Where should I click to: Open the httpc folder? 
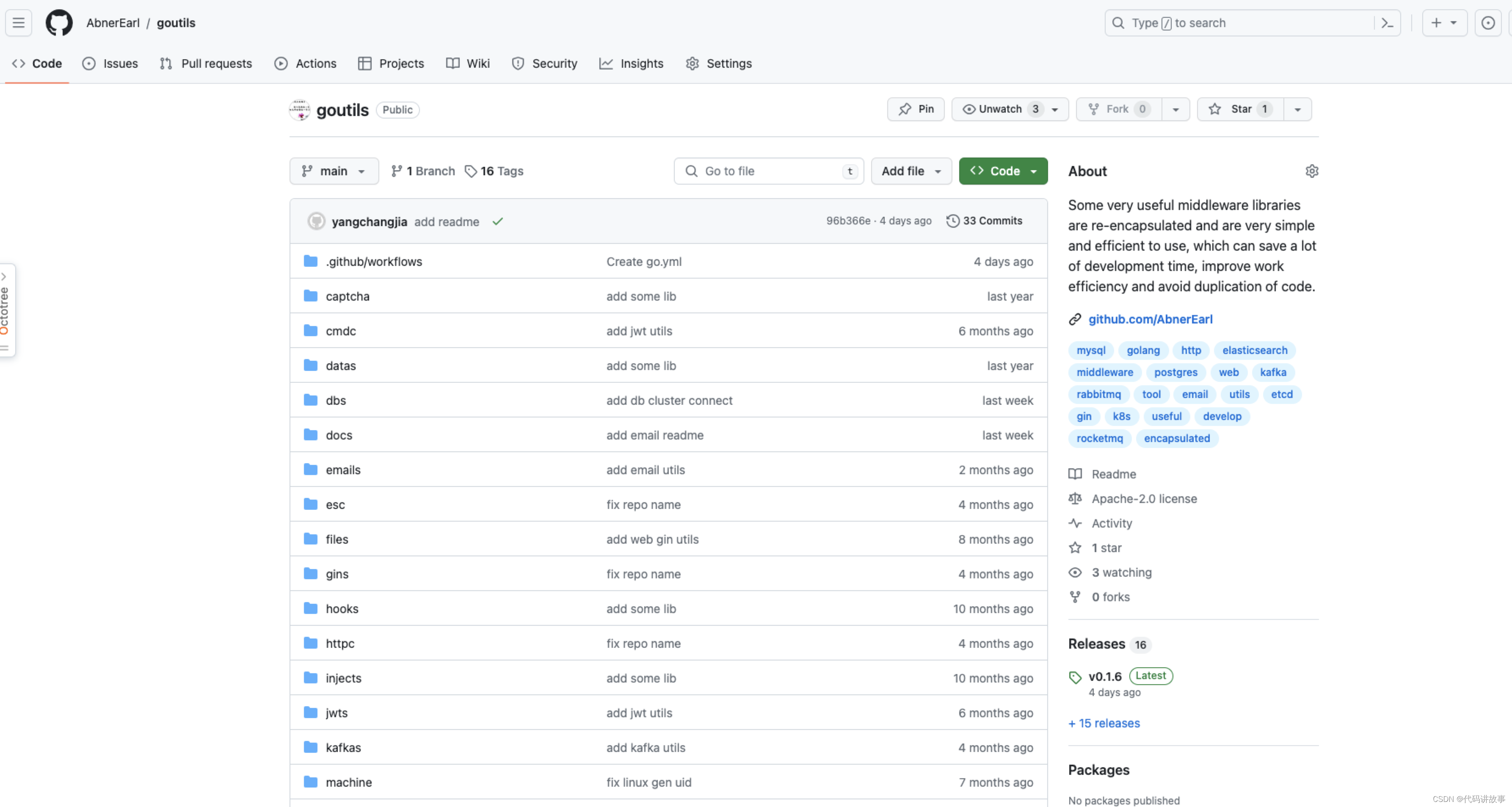pyautogui.click(x=340, y=643)
